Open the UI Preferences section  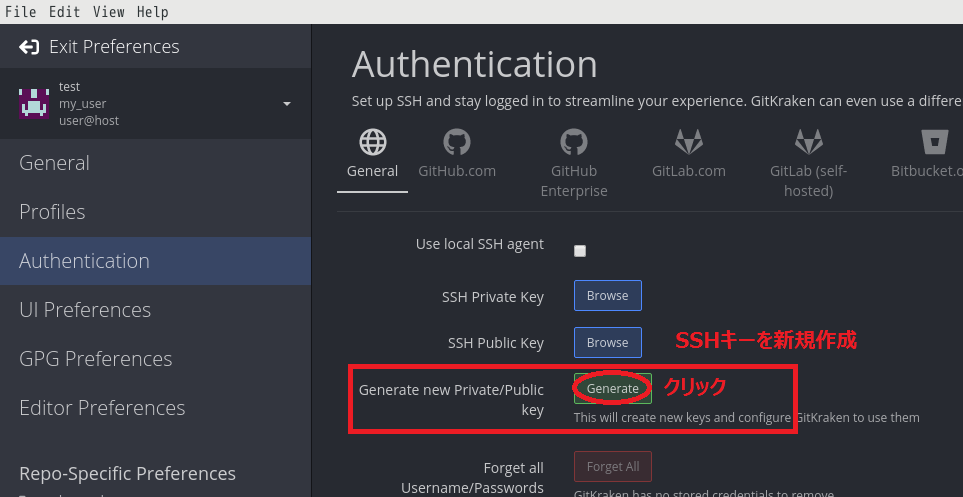[x=85, y=310]
